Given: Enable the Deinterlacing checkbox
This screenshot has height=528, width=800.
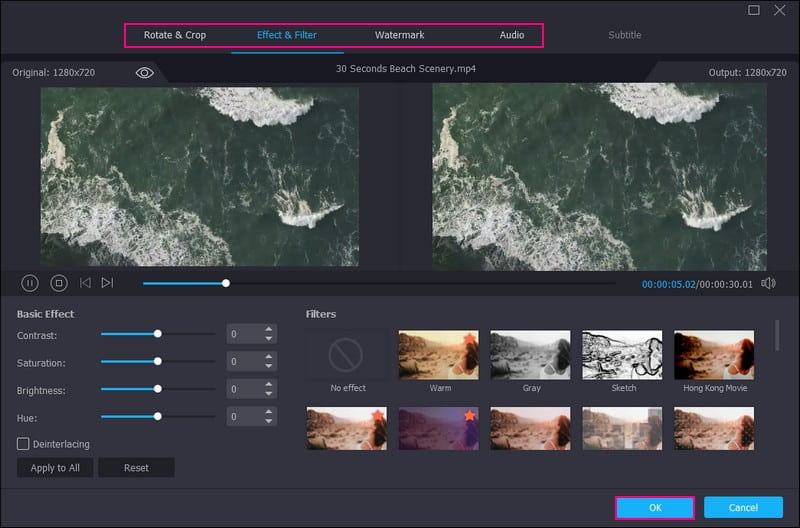Looking at the screenshot, I should click(23, 443).
